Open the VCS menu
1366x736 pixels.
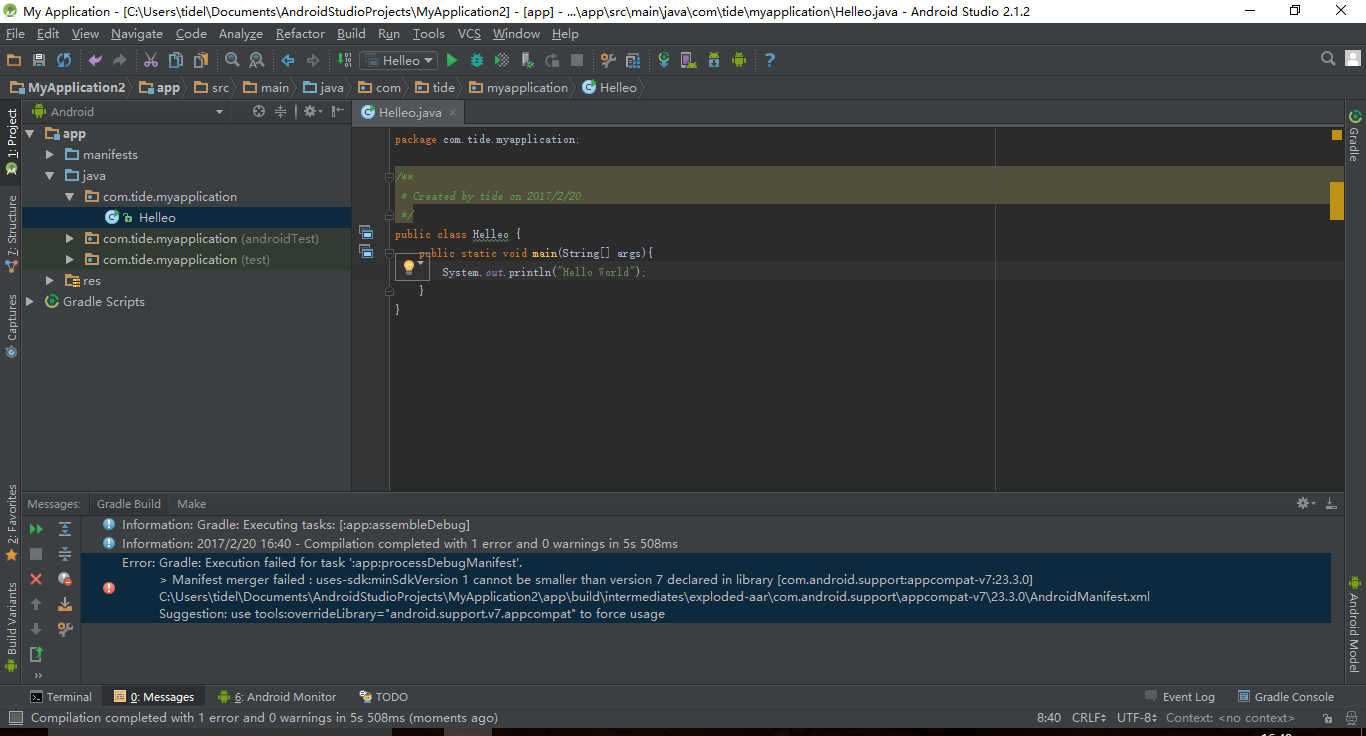click(x=470, y=34)
